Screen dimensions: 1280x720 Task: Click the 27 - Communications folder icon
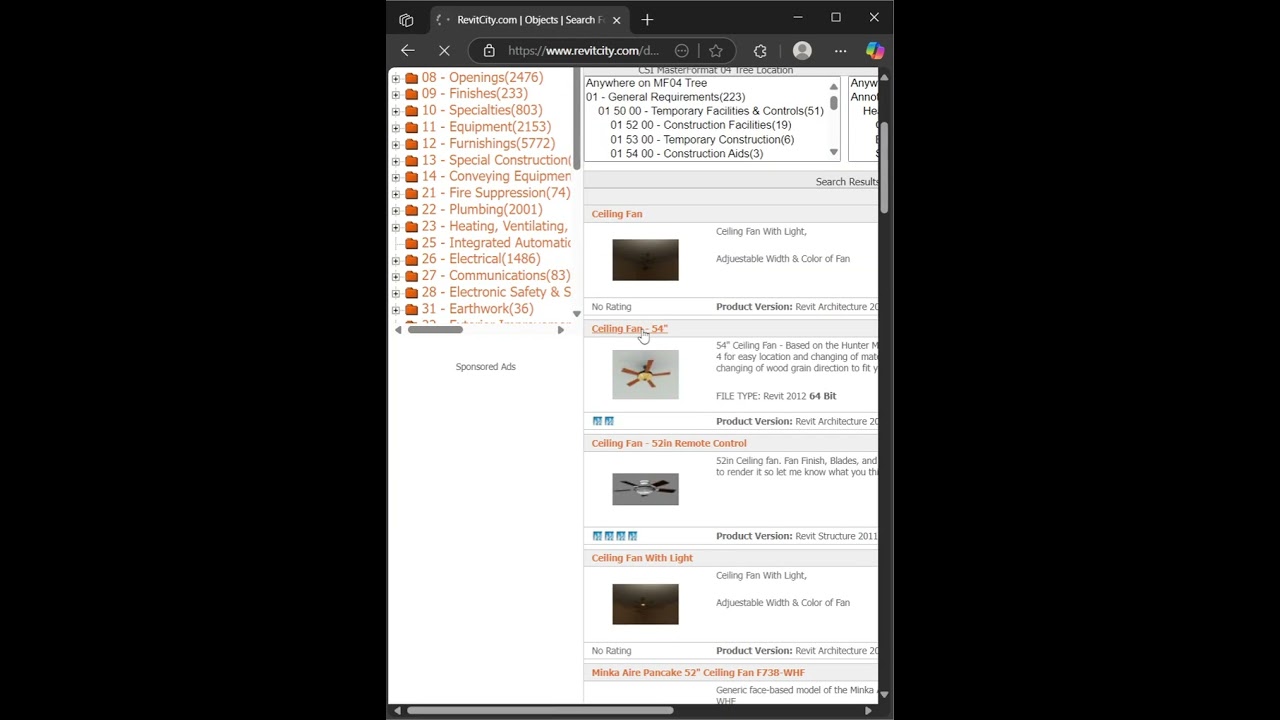point(411,276)
